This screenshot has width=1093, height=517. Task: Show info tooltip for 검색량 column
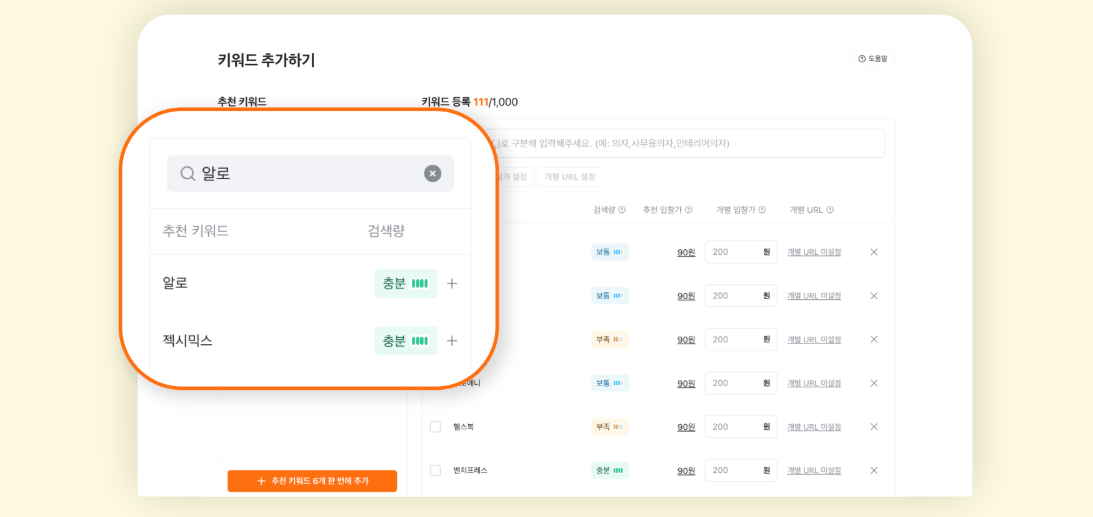click(x=622, y=210)
